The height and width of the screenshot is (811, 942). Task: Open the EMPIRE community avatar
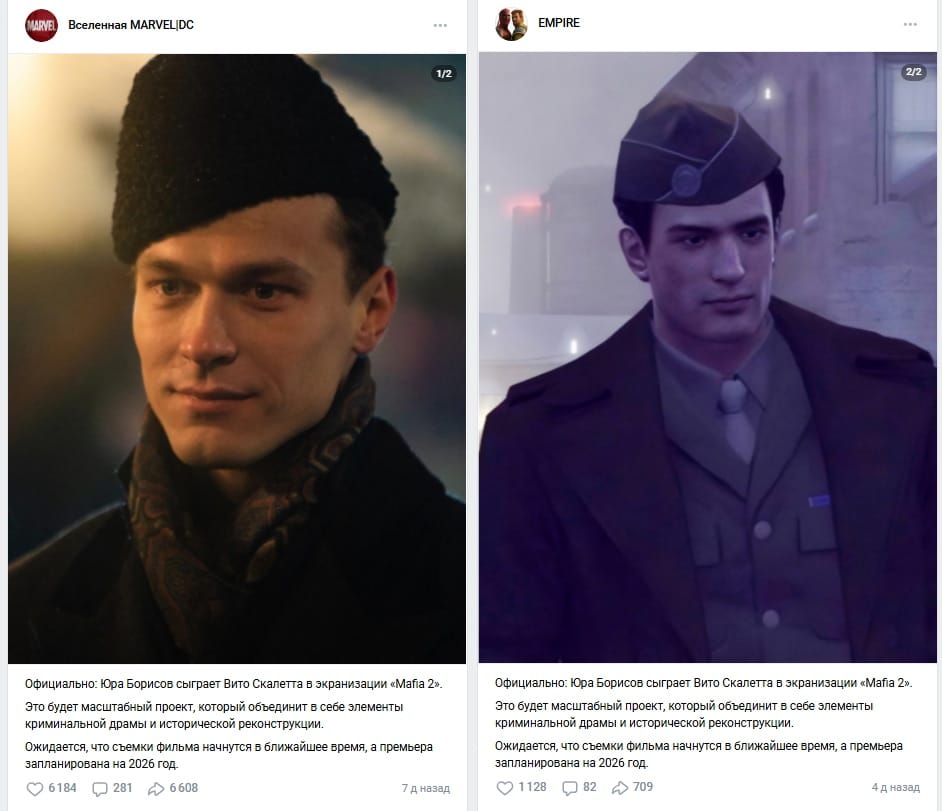pyautogui.click(x=511, y=24)
